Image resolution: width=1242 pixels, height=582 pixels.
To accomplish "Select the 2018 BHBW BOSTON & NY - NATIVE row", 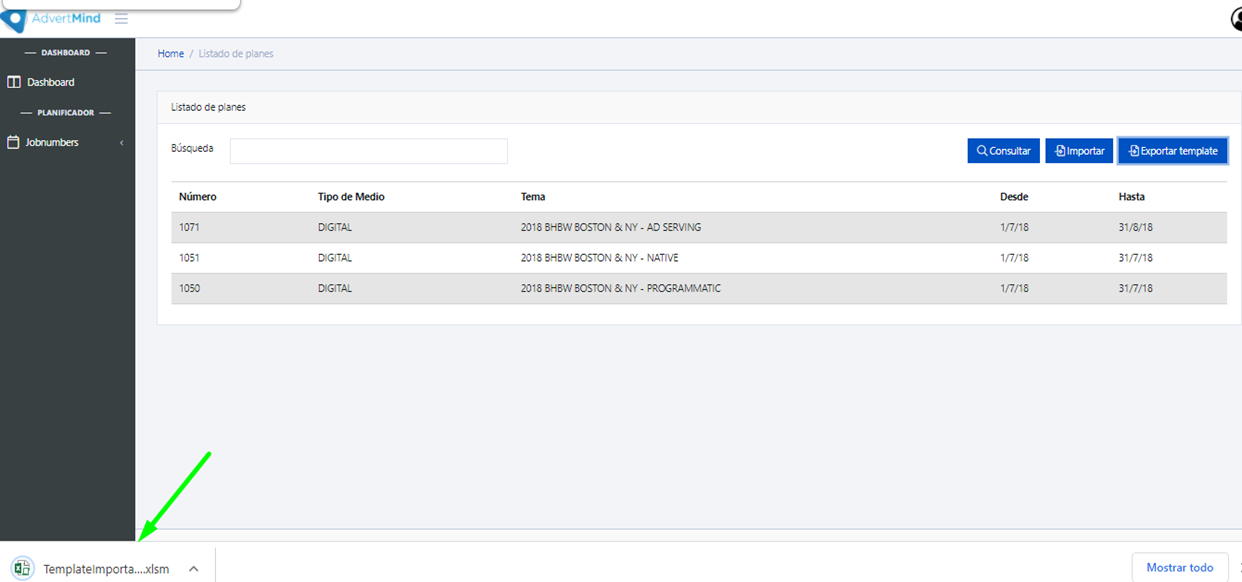I will (598, 258).
